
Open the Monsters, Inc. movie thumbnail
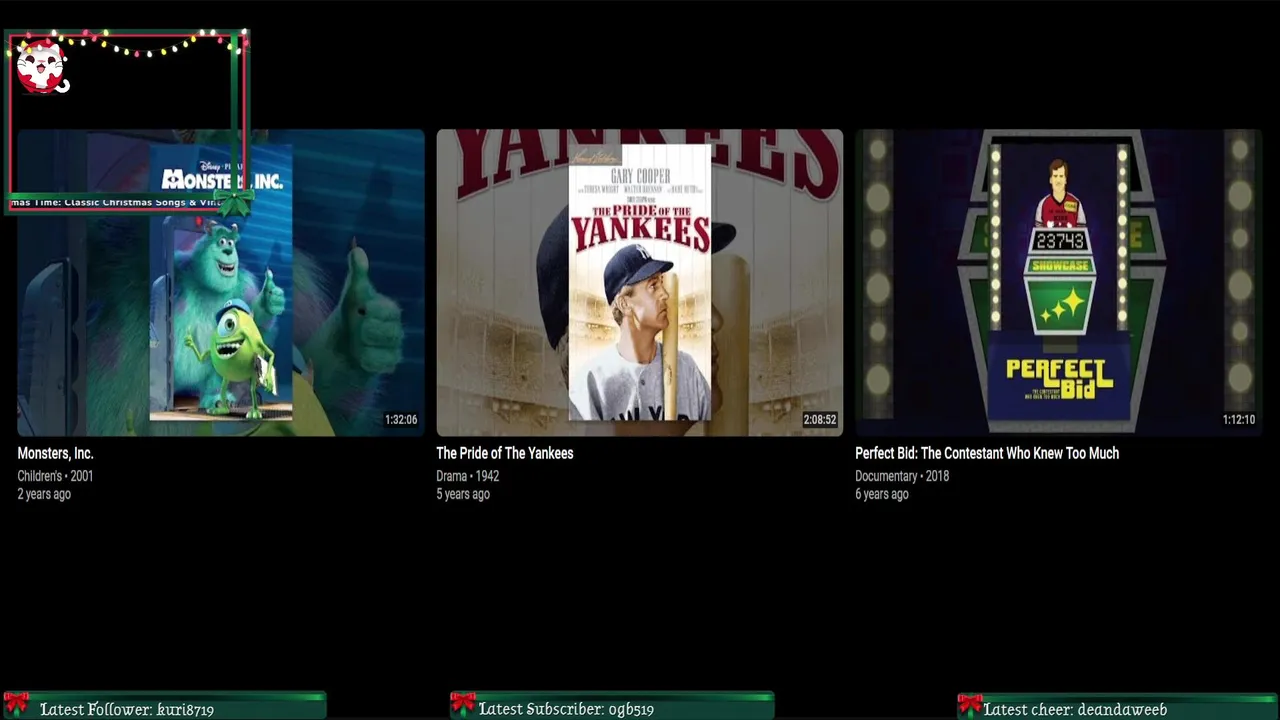[x=221, y=282]
